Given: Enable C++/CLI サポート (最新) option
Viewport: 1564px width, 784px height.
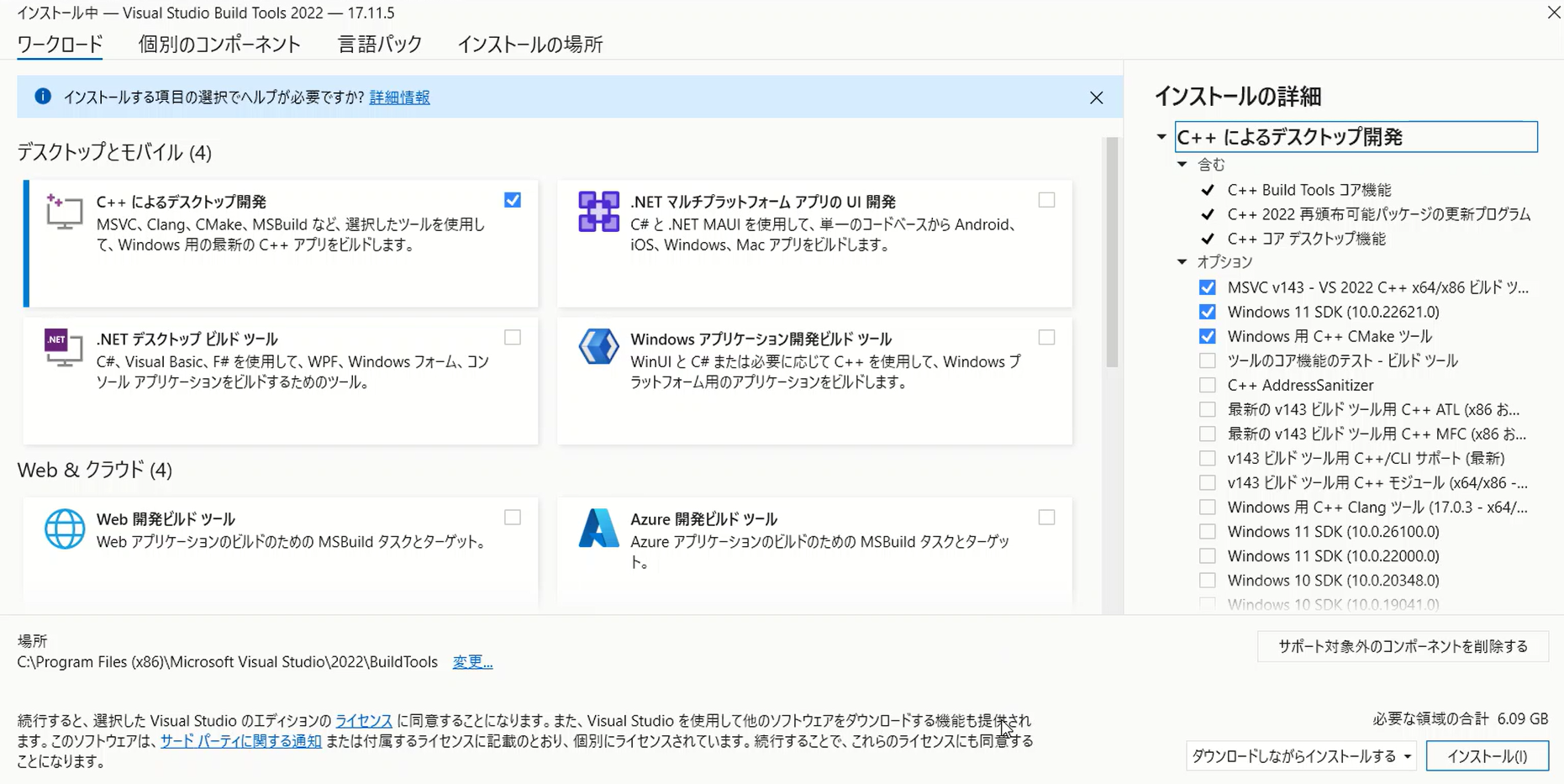Looking at the screenshot, I should (x=1208, y=458).
